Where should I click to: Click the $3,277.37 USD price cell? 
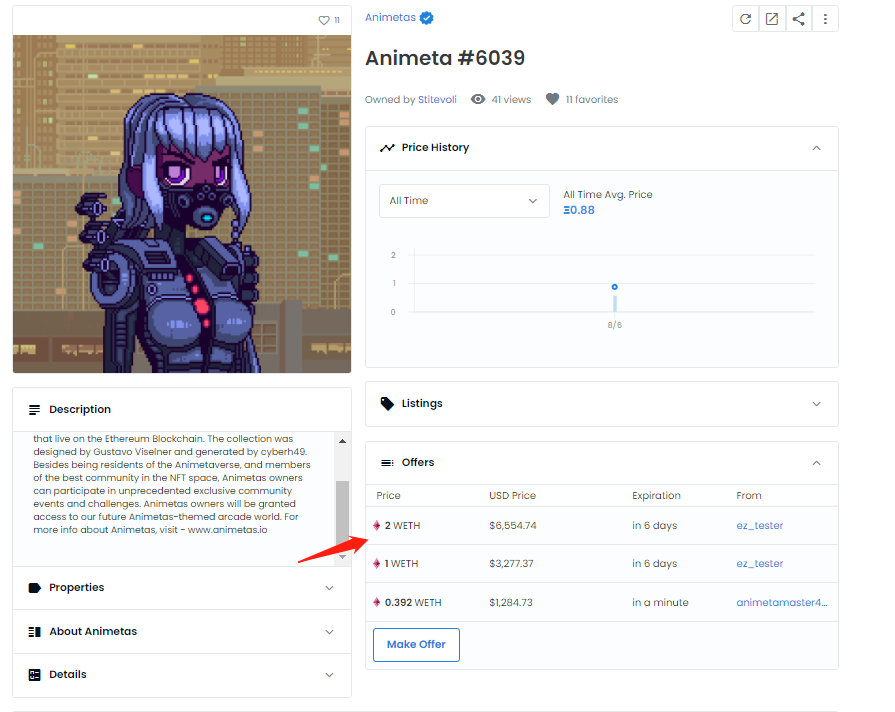[x=511, y=564]
